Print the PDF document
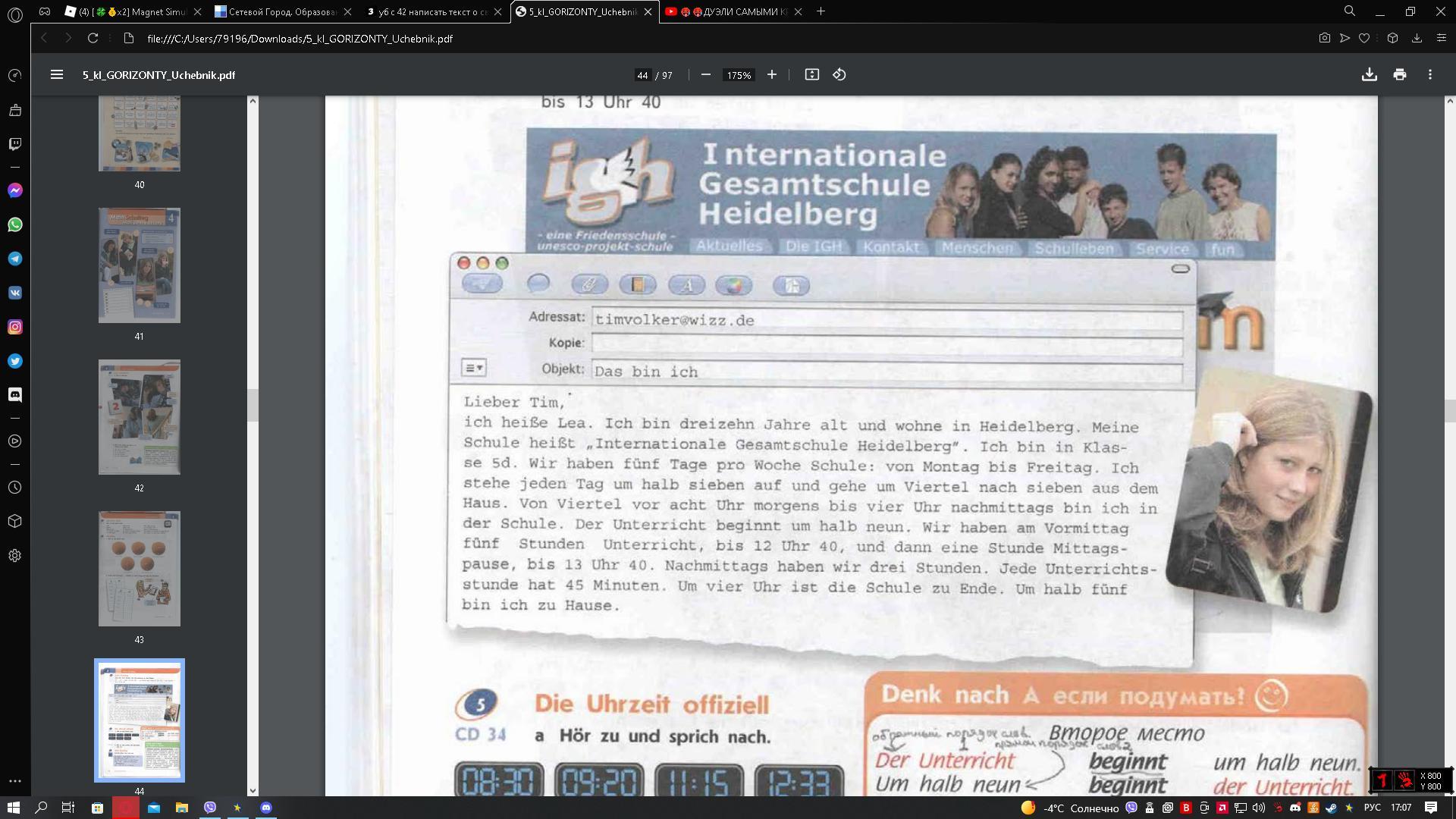The width and height of the screenshot is (1456, 819). (x=1400, y=74)
